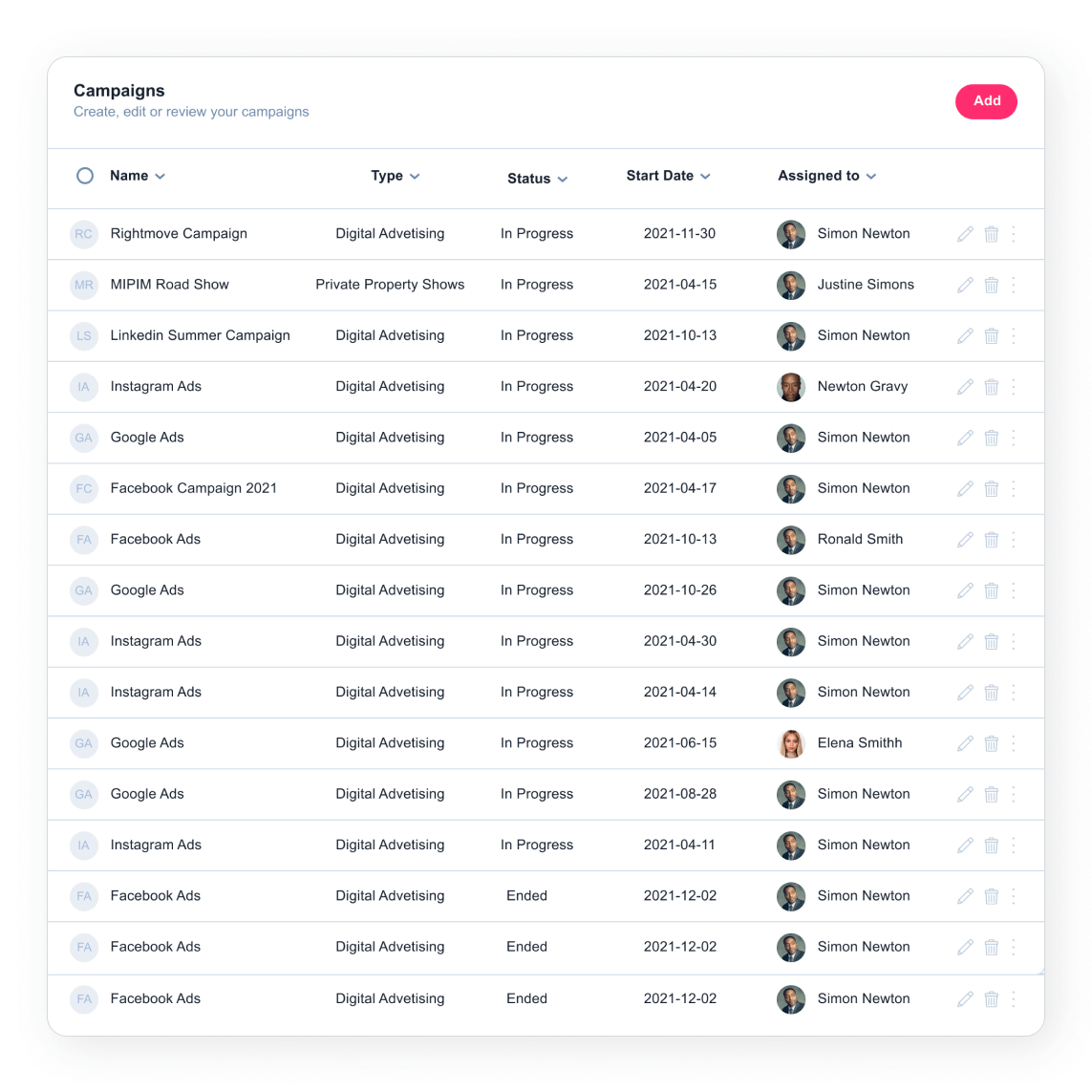Open more options for campaign started 2021-04-11
Image resolution: width=1092 pixels, height=1092 pixels.
coord(1014,846)
